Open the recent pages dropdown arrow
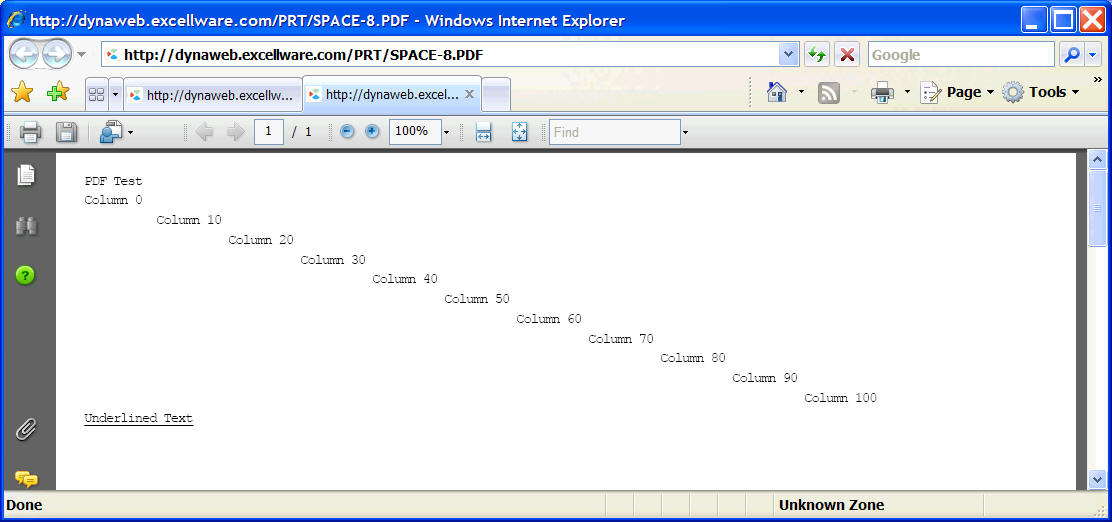Image resolution: width=1112 pixels, height=522 pixels. click(82, 55)
